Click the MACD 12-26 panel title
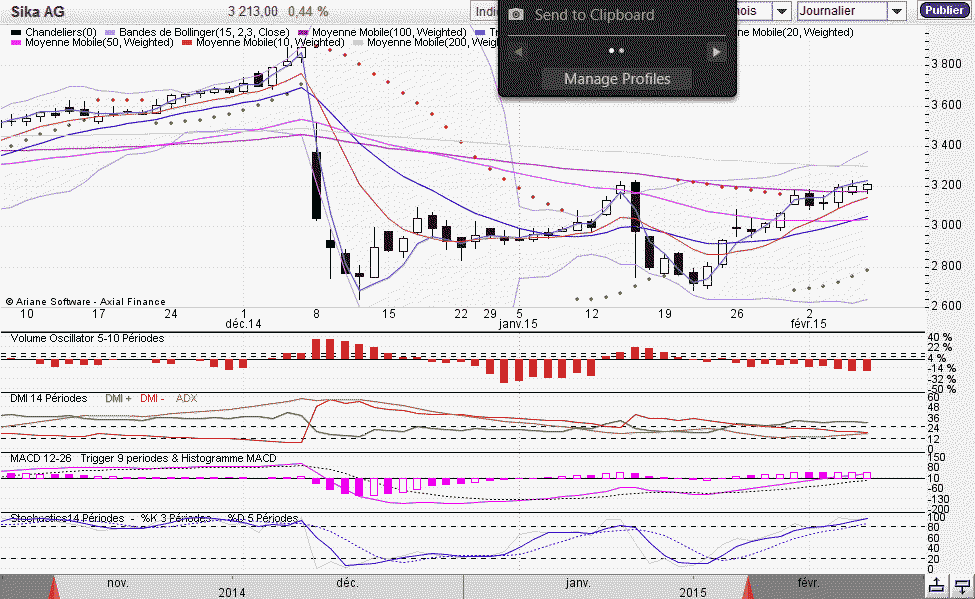 click(x=143, y=458)
